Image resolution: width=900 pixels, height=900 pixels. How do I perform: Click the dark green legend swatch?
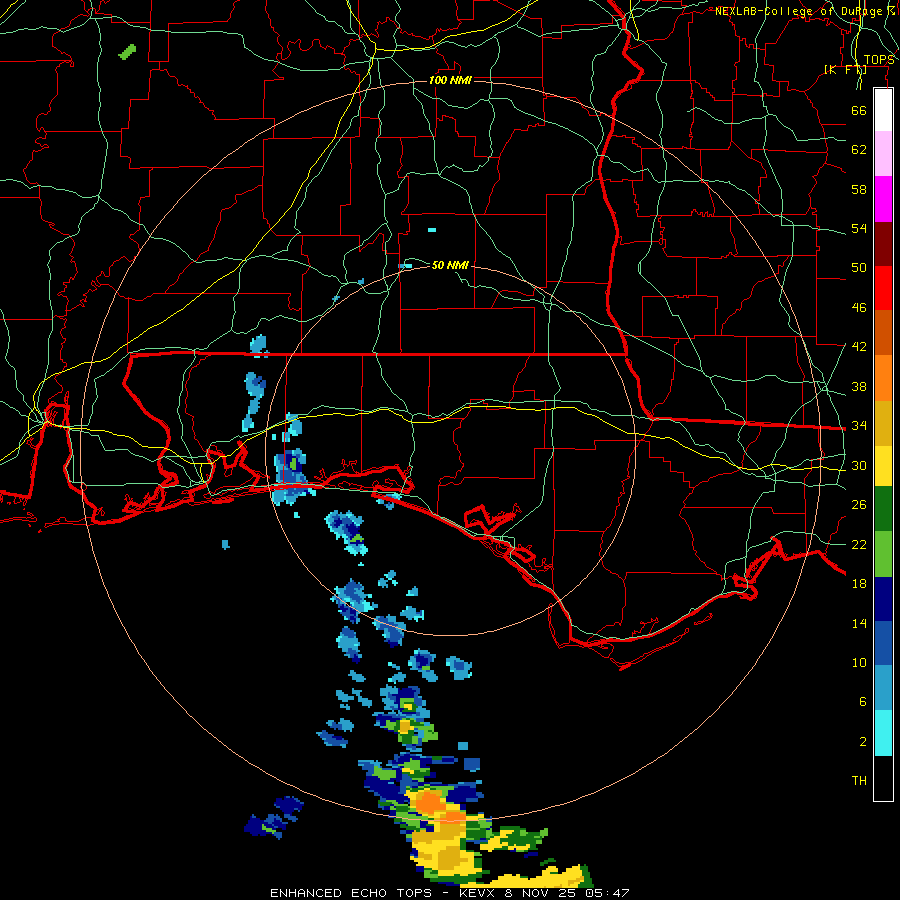coord(883,509)
